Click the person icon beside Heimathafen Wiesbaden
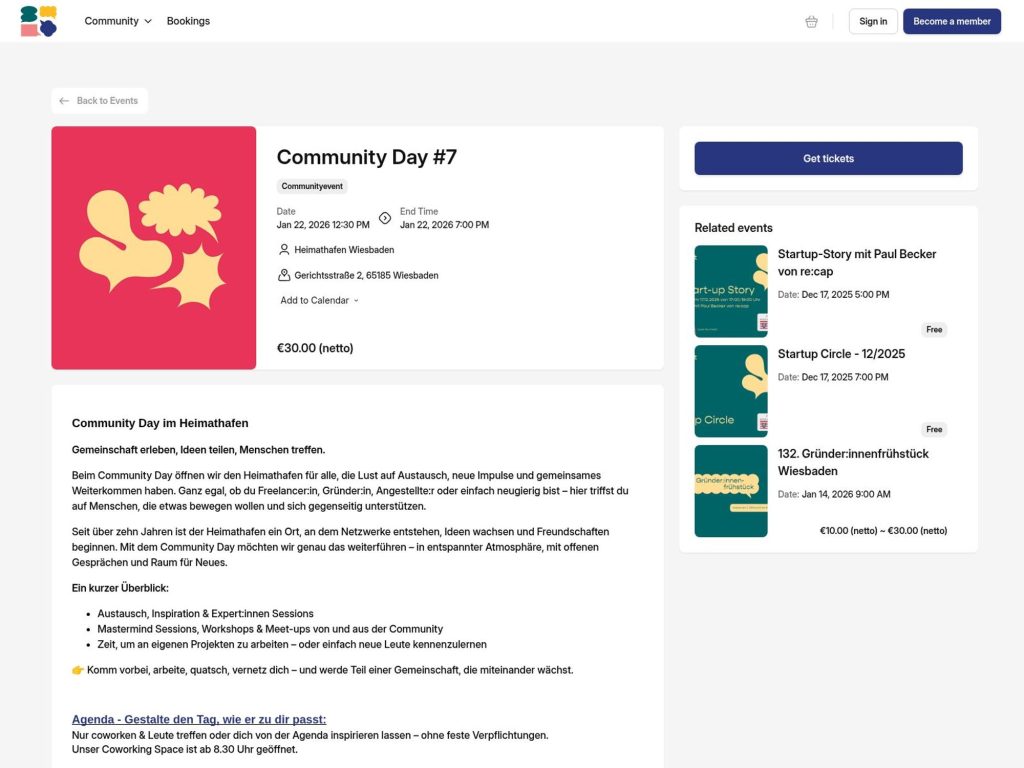The width and height of the screenshot is (1024, 768). pyautogui.click(x=283, y=249)
